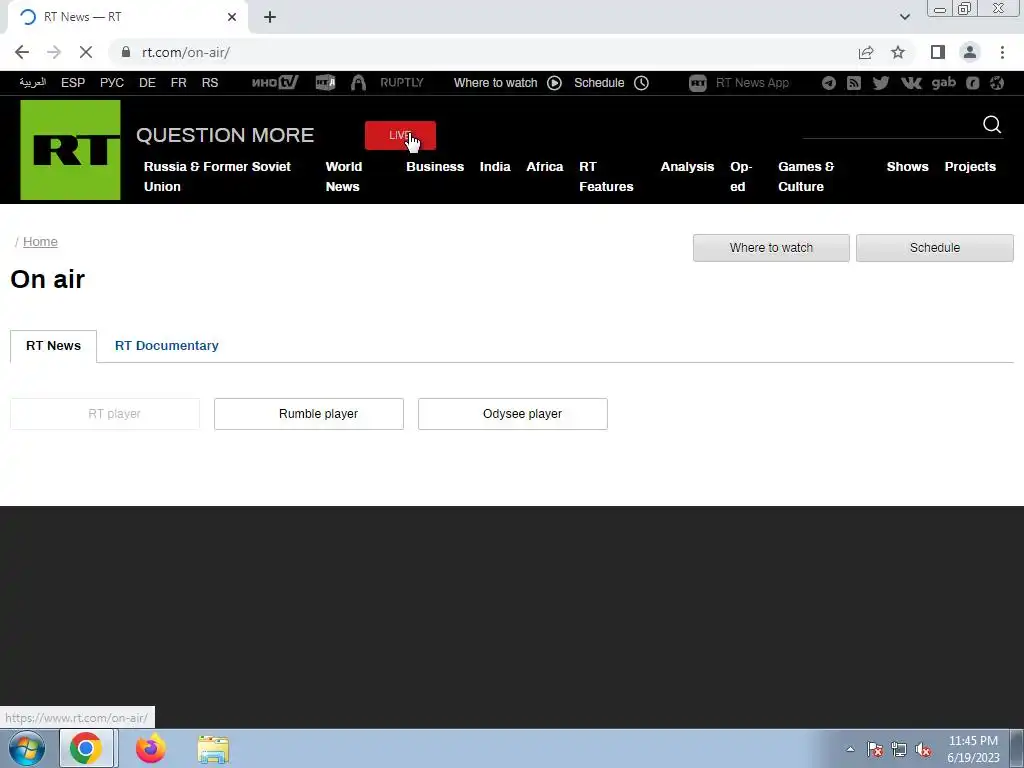This screenshot has height=768, width=1024.
Task: Go back using browser back arrow
Action: click(22, 52)
